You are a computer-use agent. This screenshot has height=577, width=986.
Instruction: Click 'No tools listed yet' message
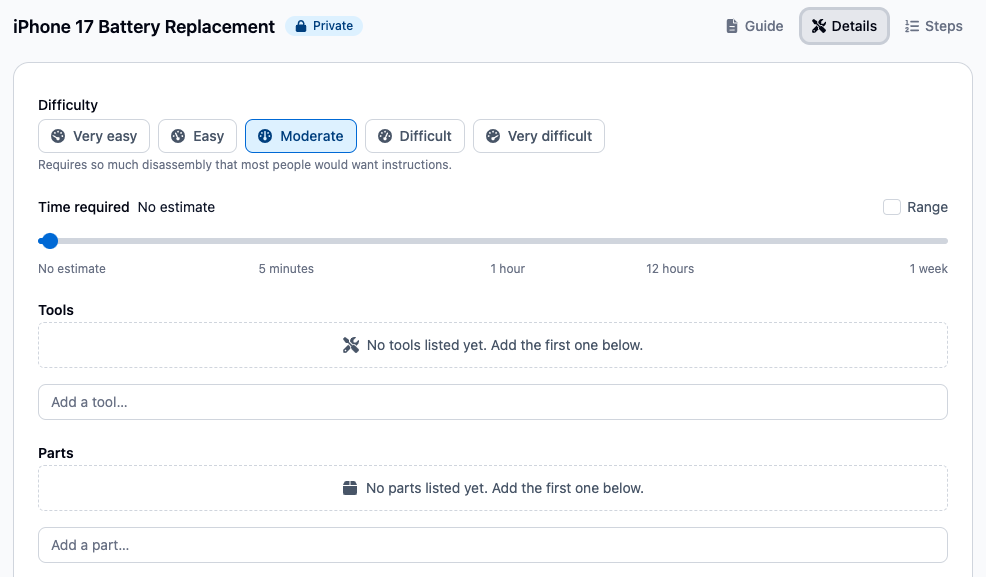point(504,345)
